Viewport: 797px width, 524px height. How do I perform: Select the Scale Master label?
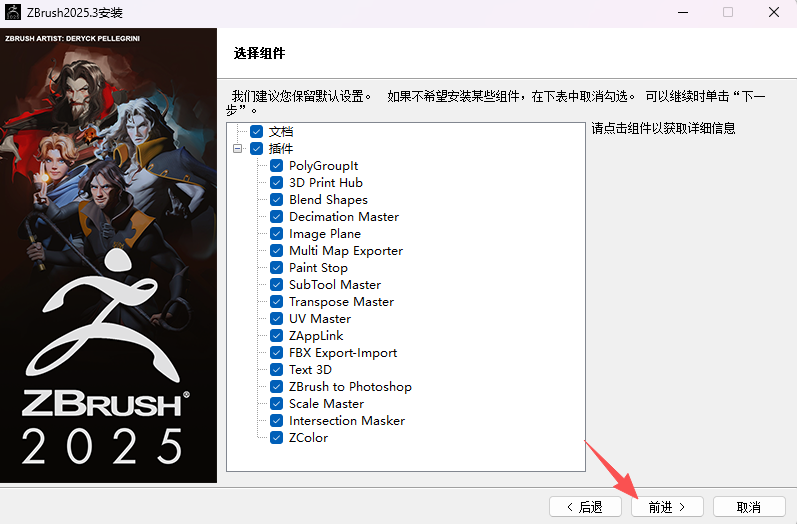[x=326, y=404]
